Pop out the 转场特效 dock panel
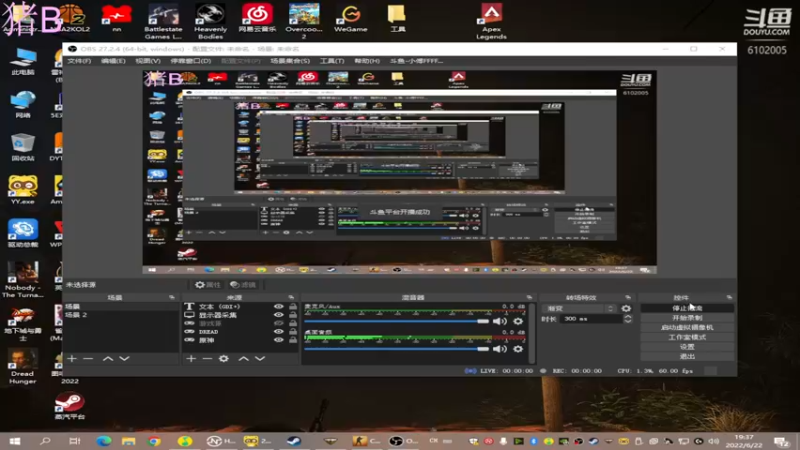Screen dimensions: 800x450 (628, 297)
